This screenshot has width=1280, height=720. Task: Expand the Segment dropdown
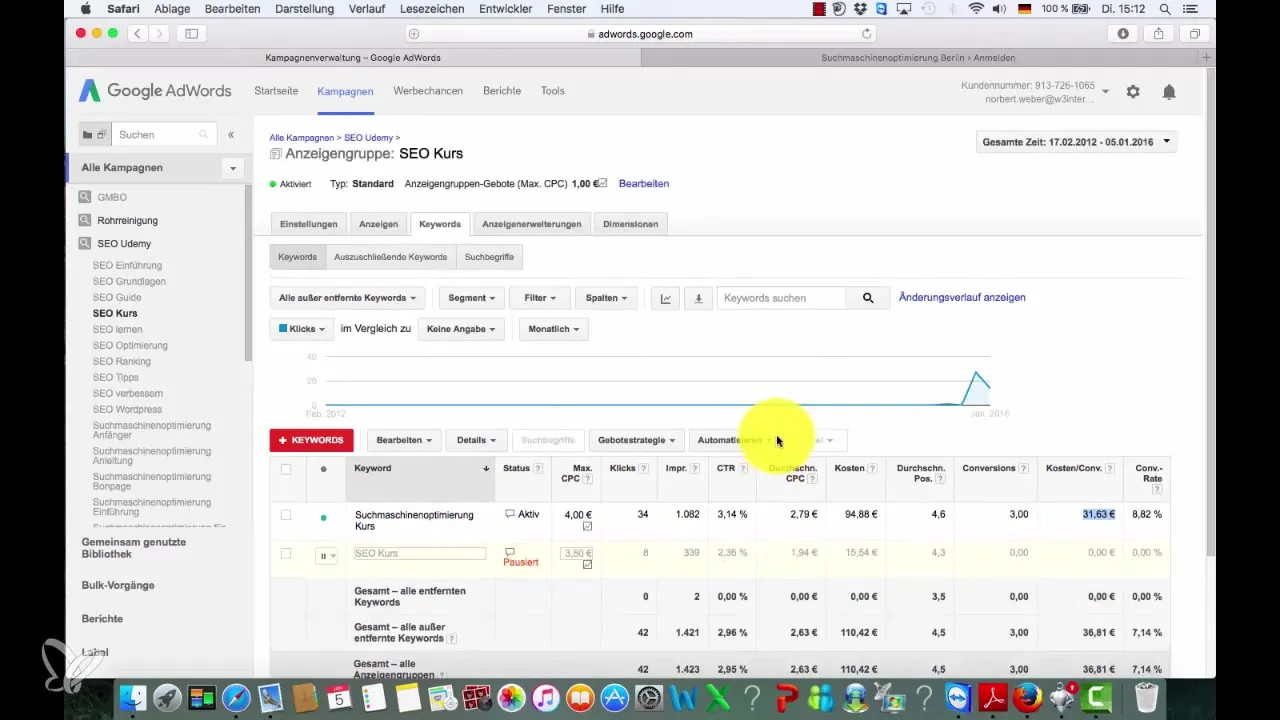(x=471, y=298)
